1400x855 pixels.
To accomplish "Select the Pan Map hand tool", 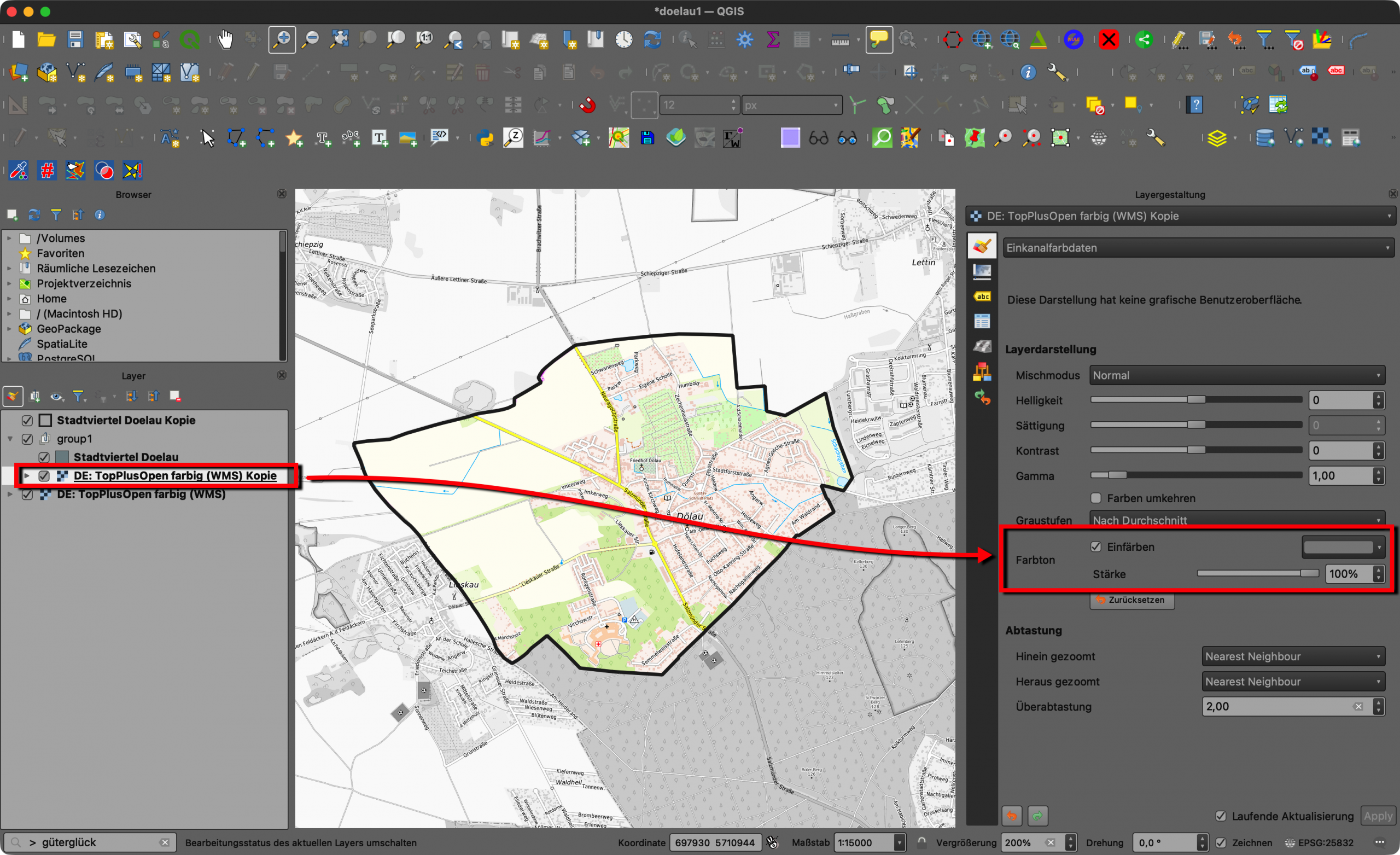I will (225, 40).
